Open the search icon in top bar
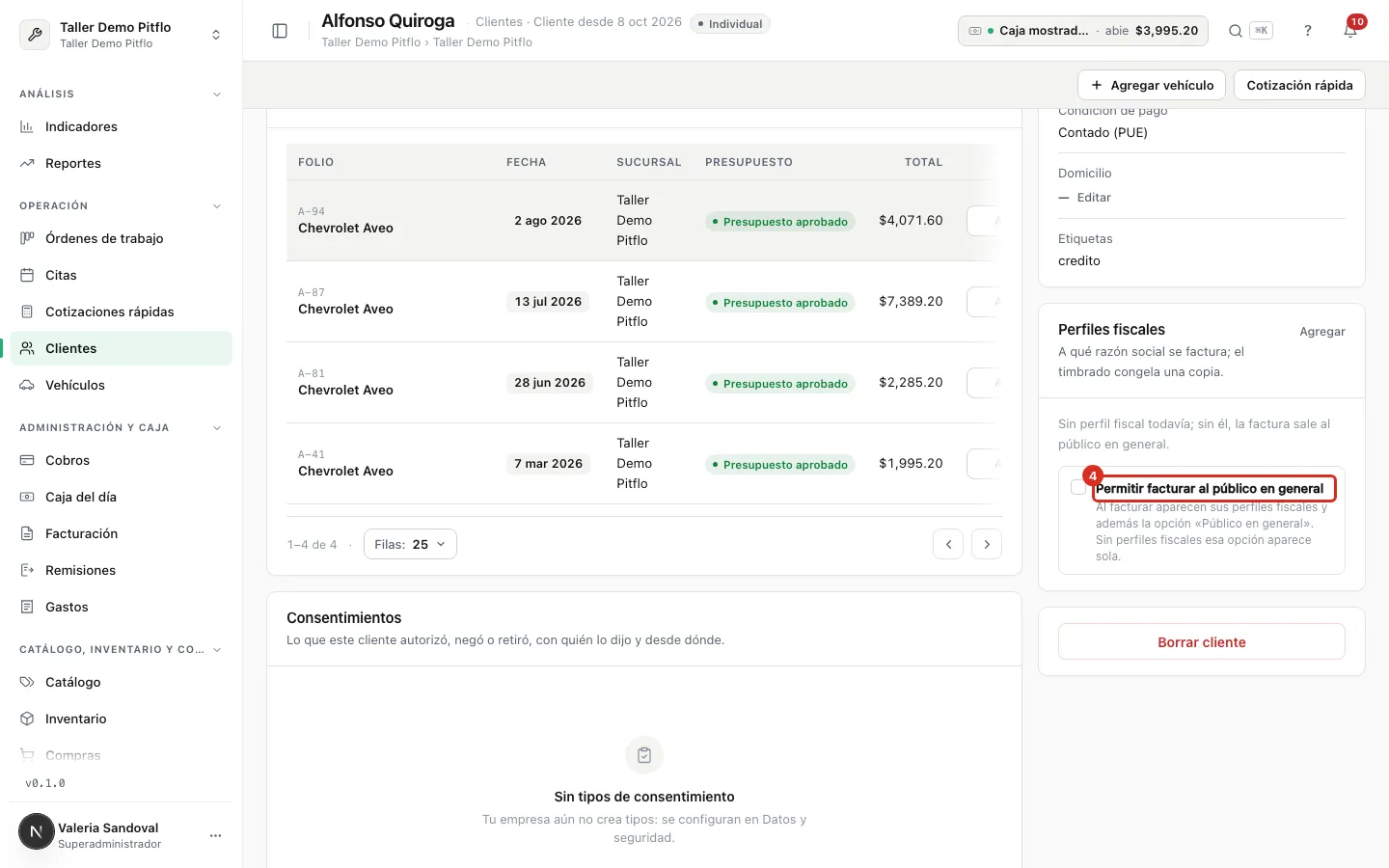The image size is (1389, 868). pos(1235,31)
